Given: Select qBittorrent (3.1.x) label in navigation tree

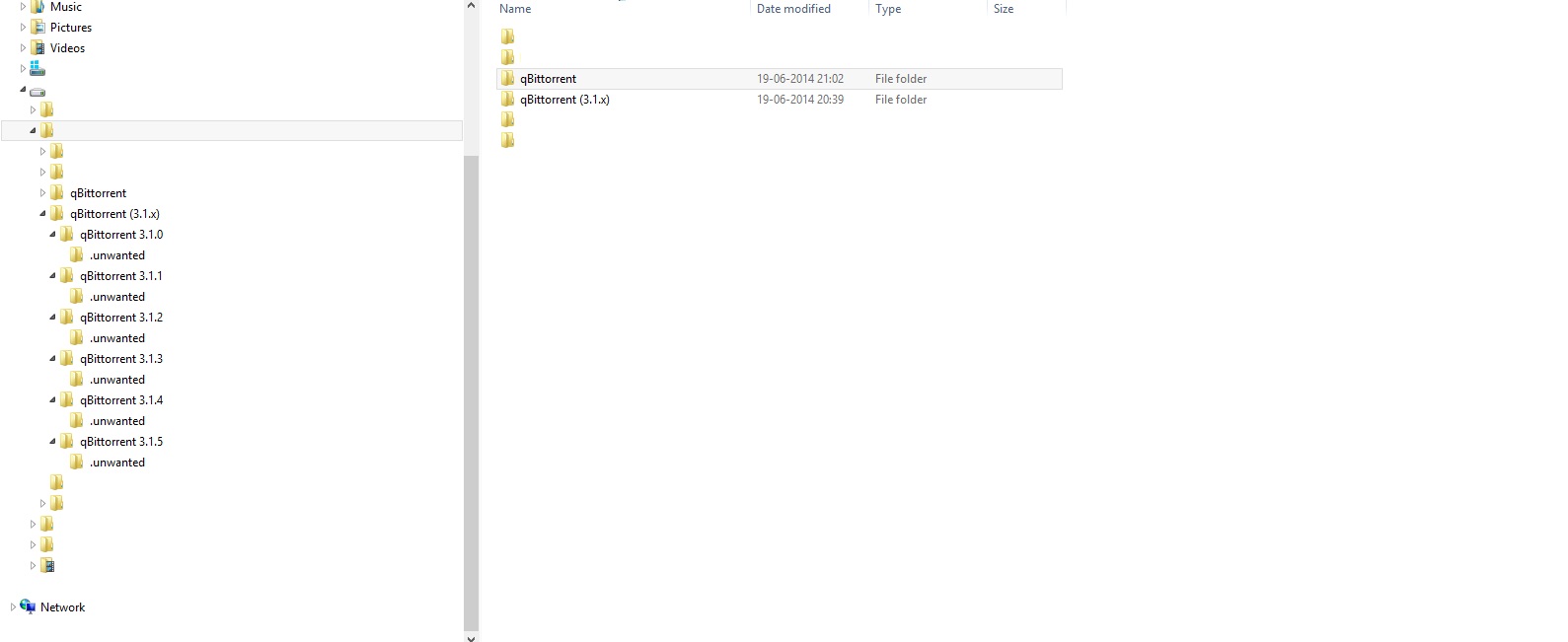Looking at the screenshot, I should 114,214.
